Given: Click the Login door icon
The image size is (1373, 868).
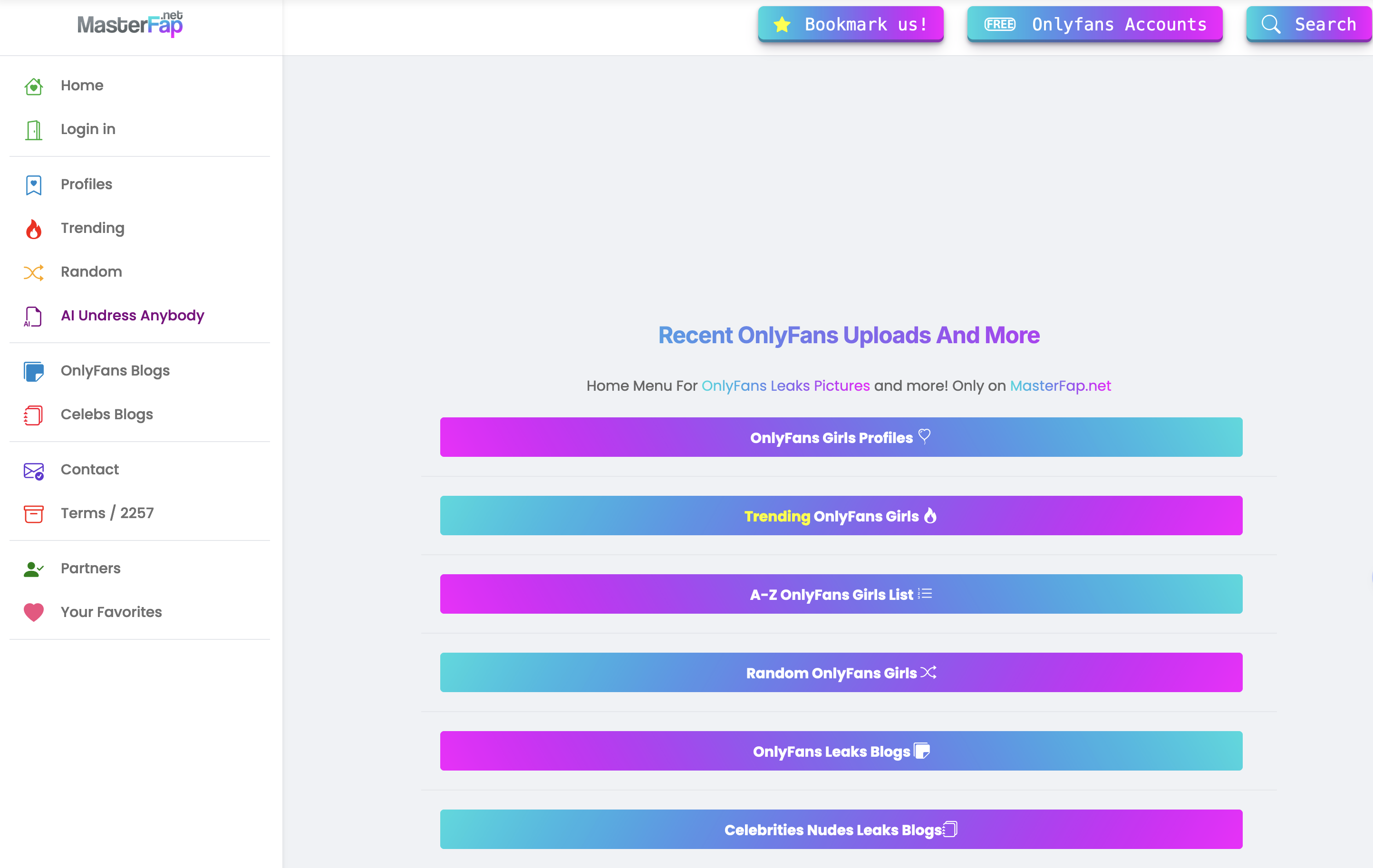Looking at the screenshot, I should [34, 130].
